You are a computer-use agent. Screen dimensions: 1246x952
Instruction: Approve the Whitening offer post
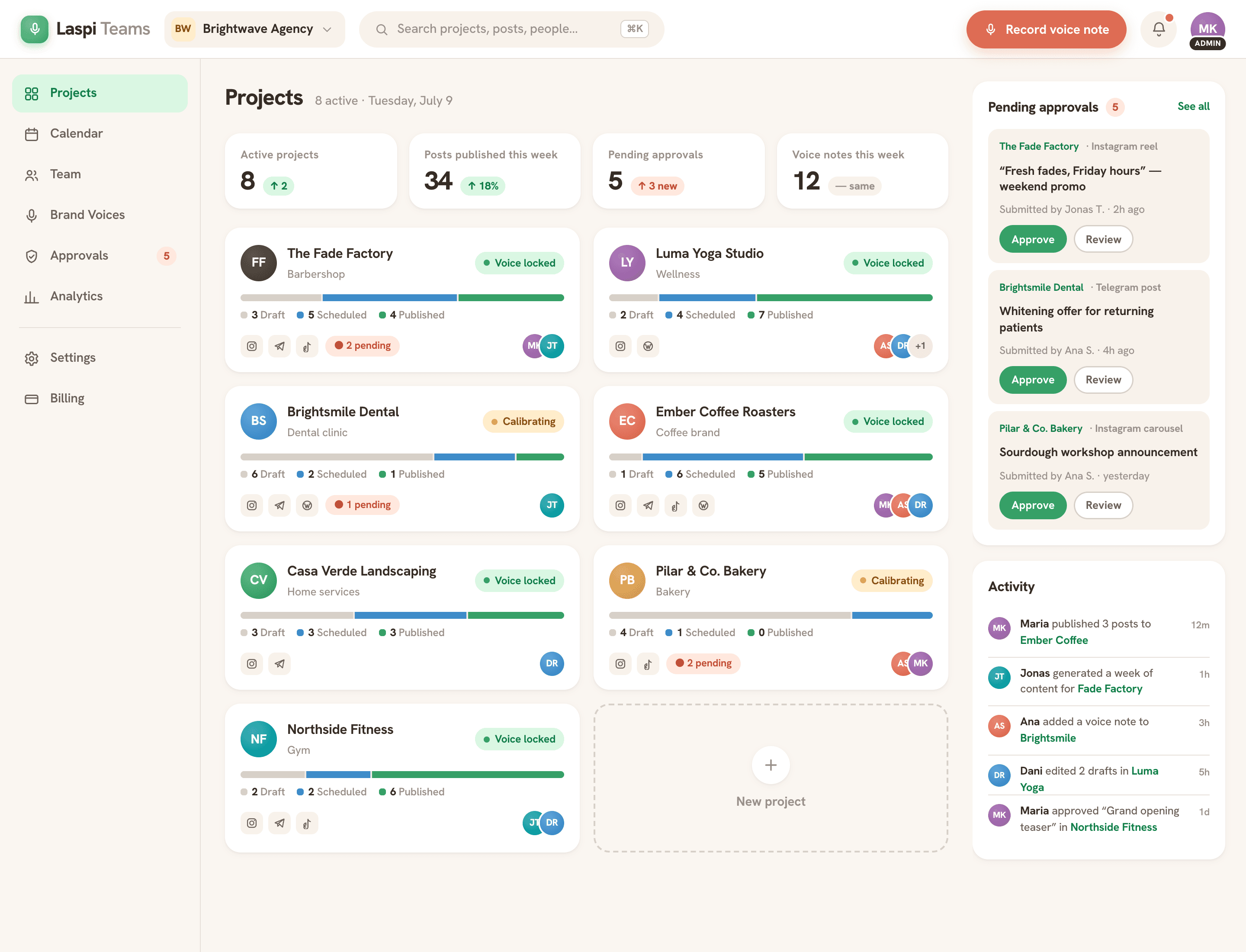1032,380
